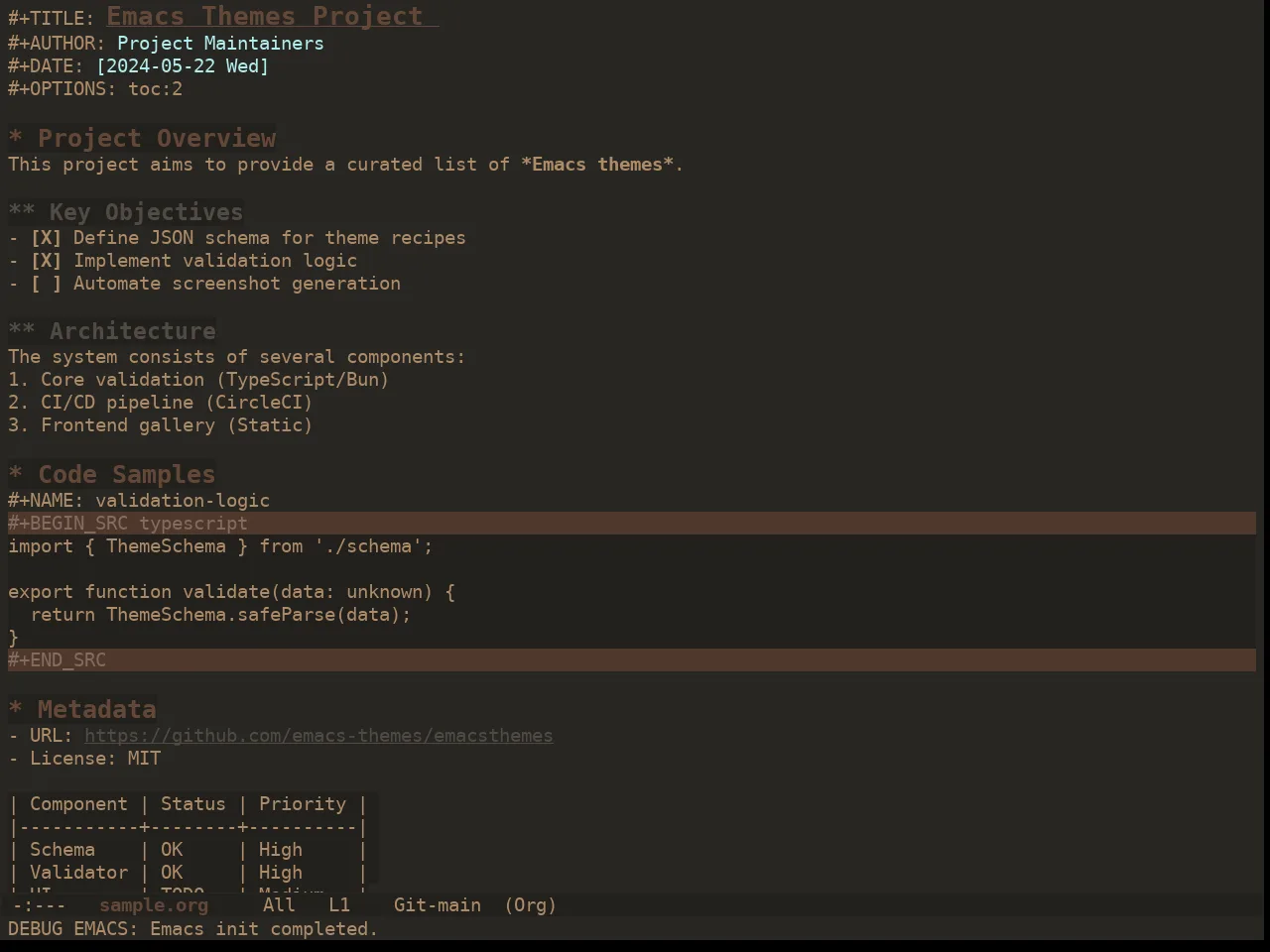Collapse the #+BEGIN_SRC typescript block line
The width and height of the screenshot is (1270, 952).
pos(632,524)
